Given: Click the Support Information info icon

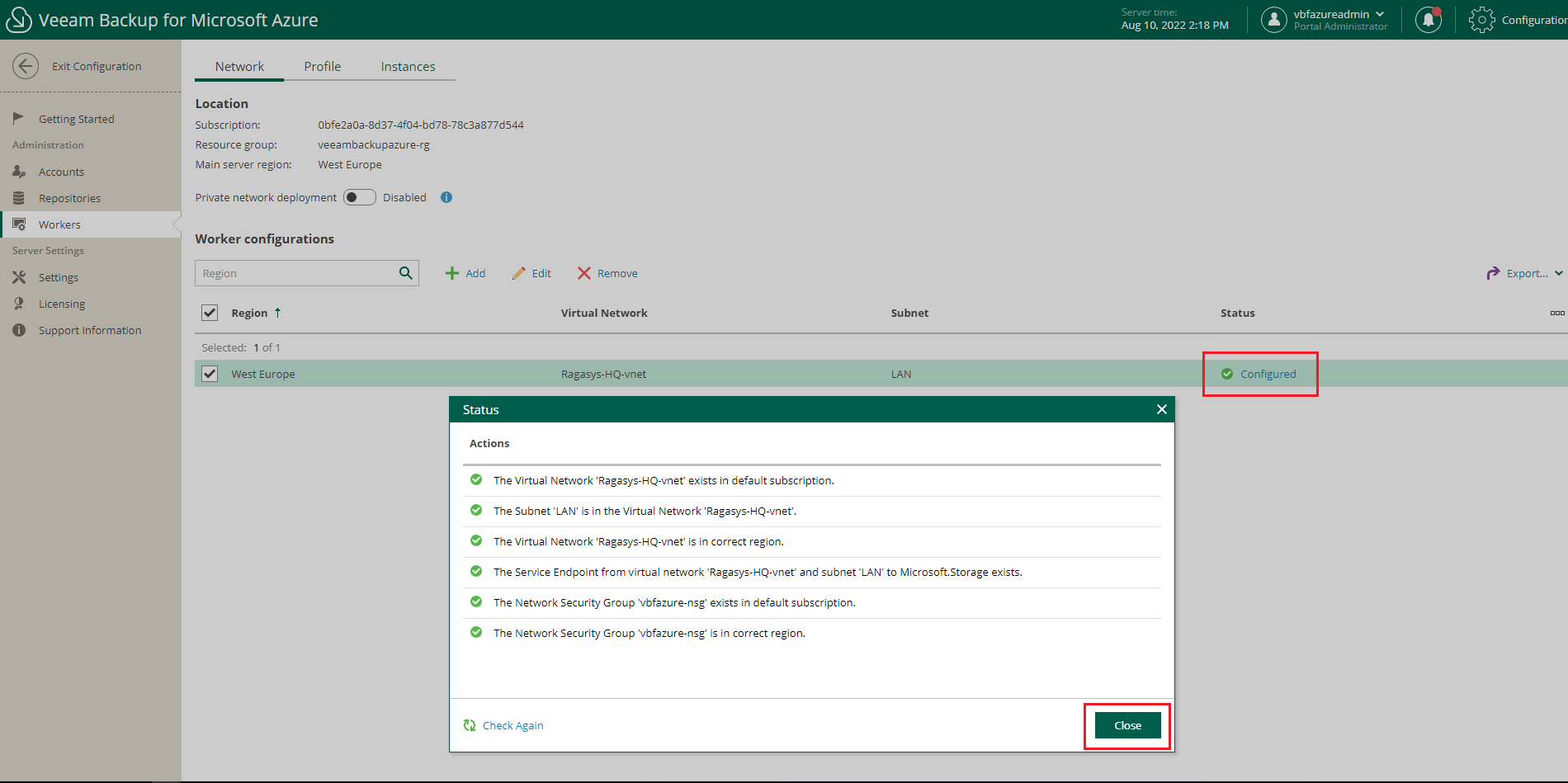Looking at the screenshot, I should (x=19, y=330).
